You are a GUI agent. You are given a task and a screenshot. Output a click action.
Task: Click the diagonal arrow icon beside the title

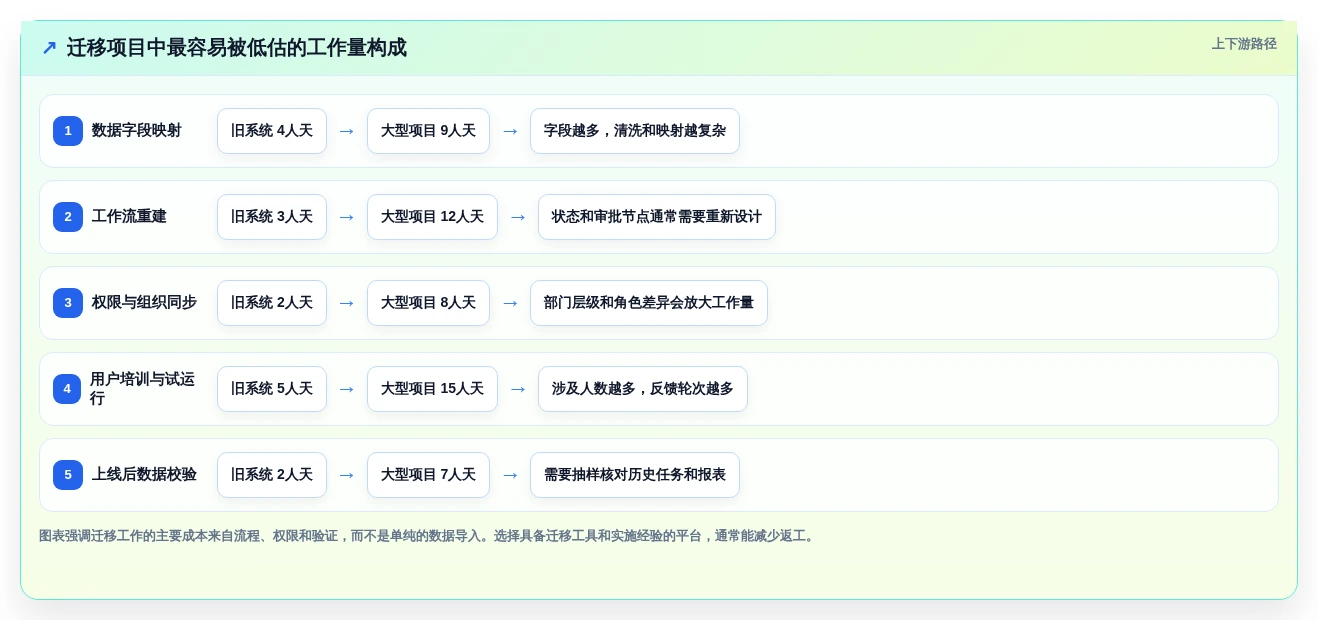click(x=49, y=48)
